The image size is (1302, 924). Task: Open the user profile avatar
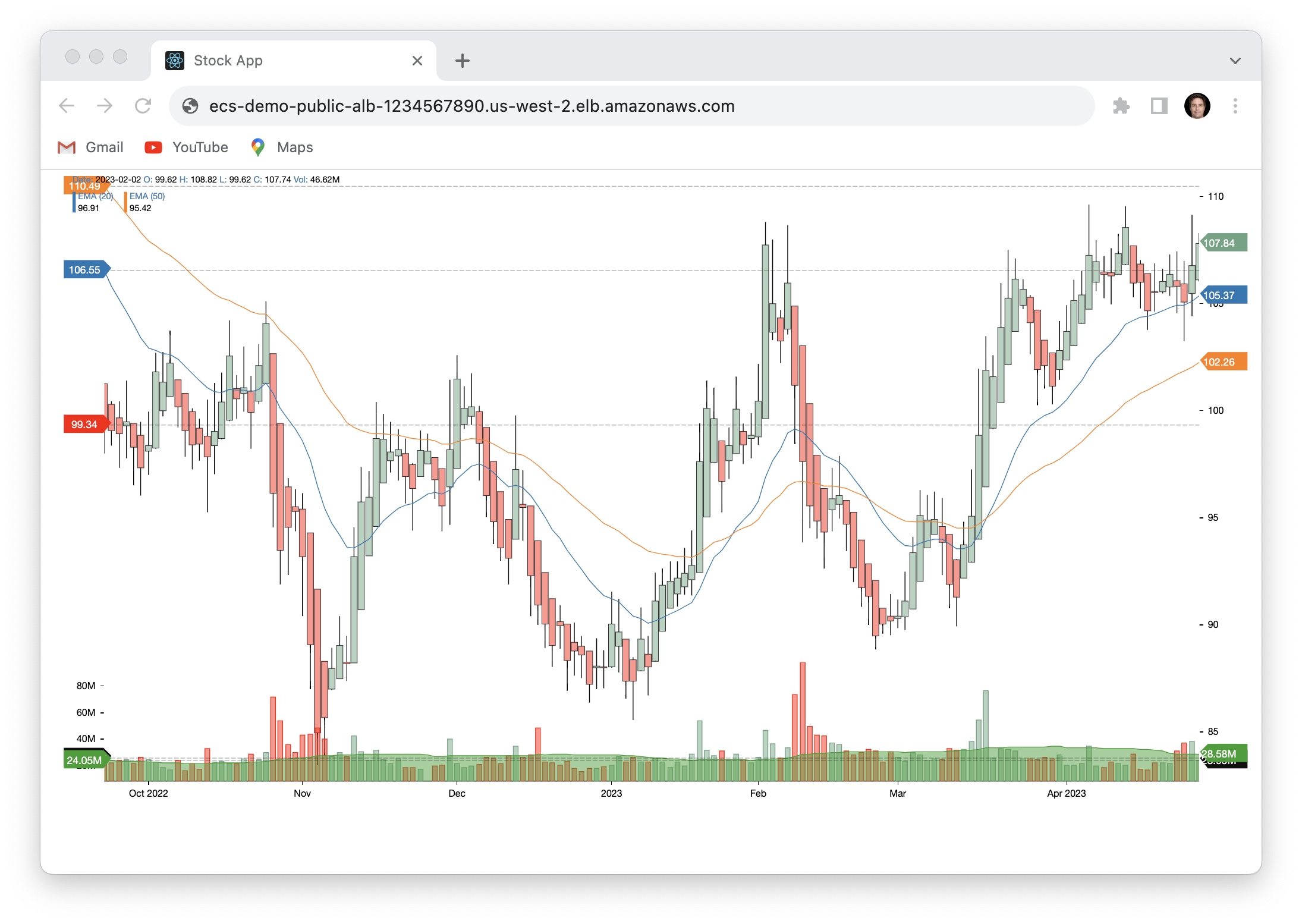tap(1197, 106)
